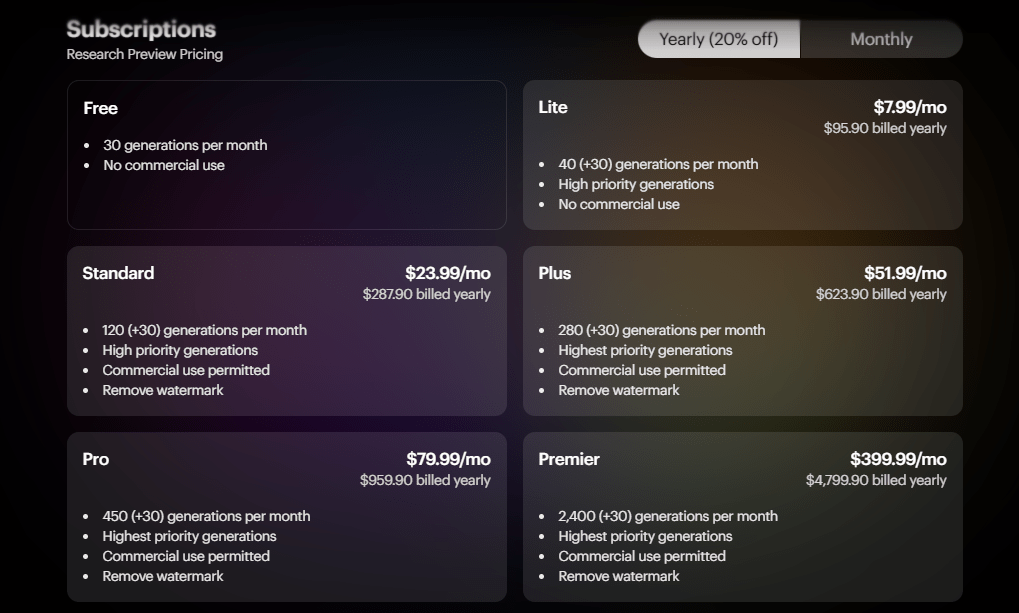Click the $399.99/mo Premier price
This screenshot has width=1019, height=613.
tap(898, 459)
